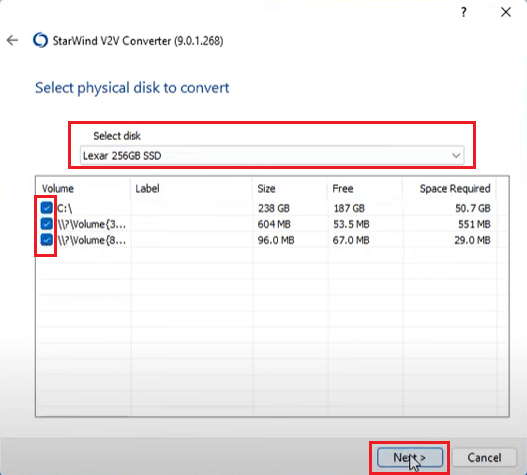Click the 551 MB space required value

[x=474, y=224]
